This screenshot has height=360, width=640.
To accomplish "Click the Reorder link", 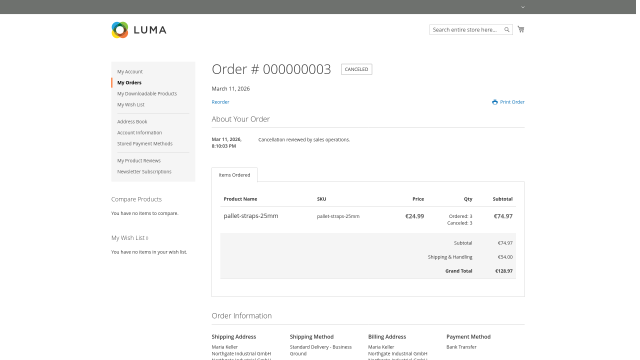I will click(220, 102).
